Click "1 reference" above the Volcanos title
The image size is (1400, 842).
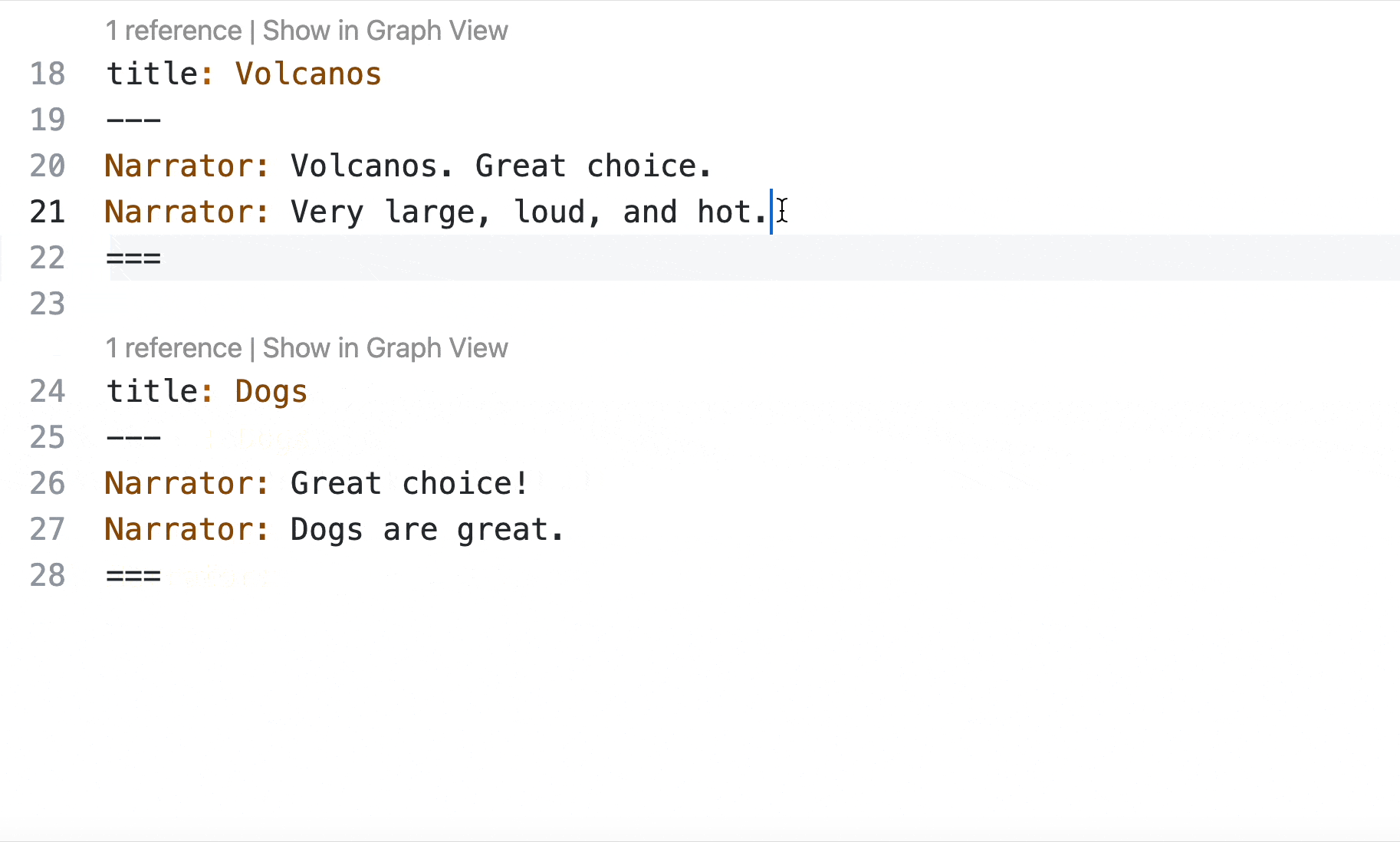(173, 31)
